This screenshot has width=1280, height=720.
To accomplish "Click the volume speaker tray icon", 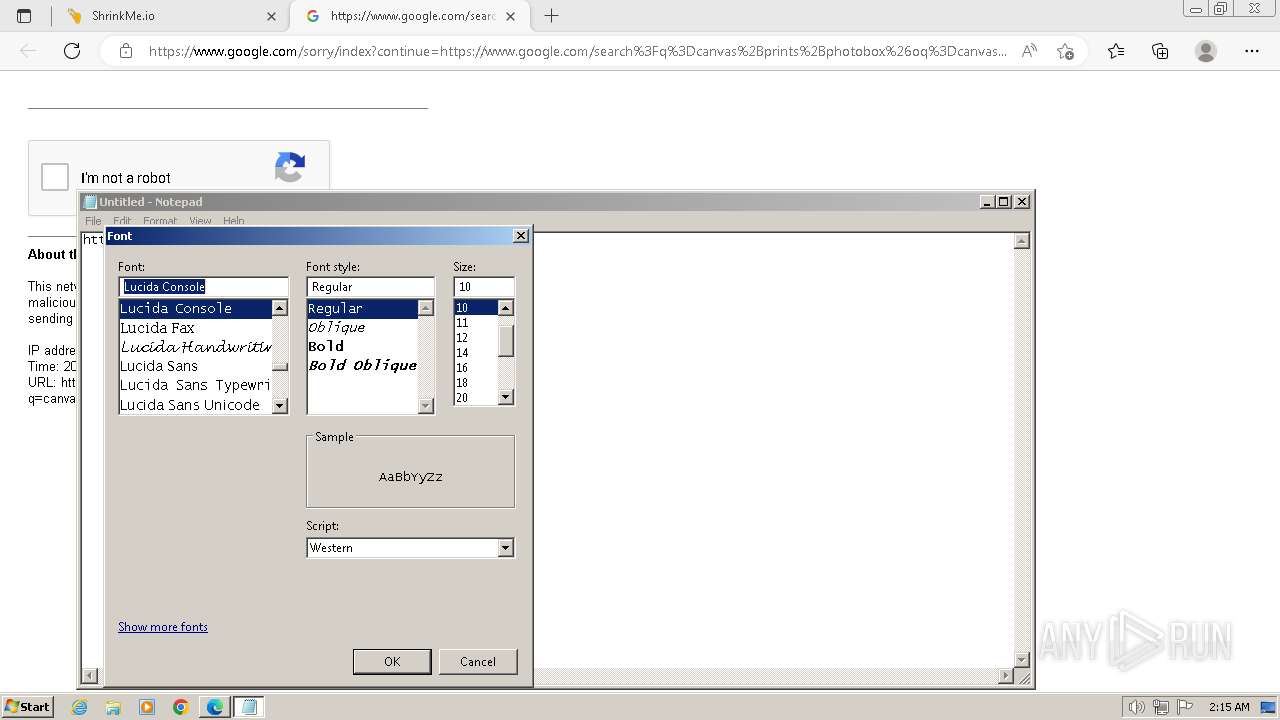I will pos(1137,707).
